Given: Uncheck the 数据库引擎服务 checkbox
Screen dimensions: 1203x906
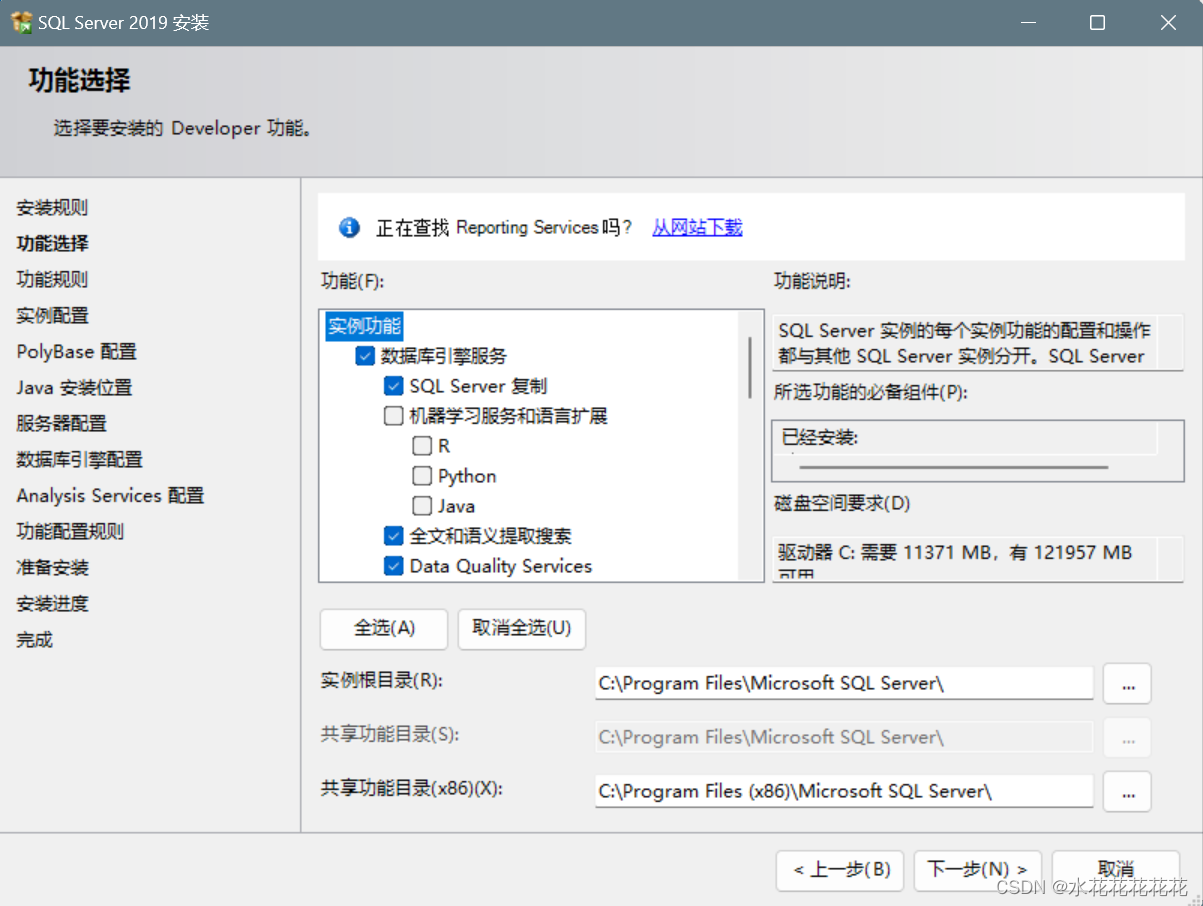Looking at the screenshot, I should (365, 356).
